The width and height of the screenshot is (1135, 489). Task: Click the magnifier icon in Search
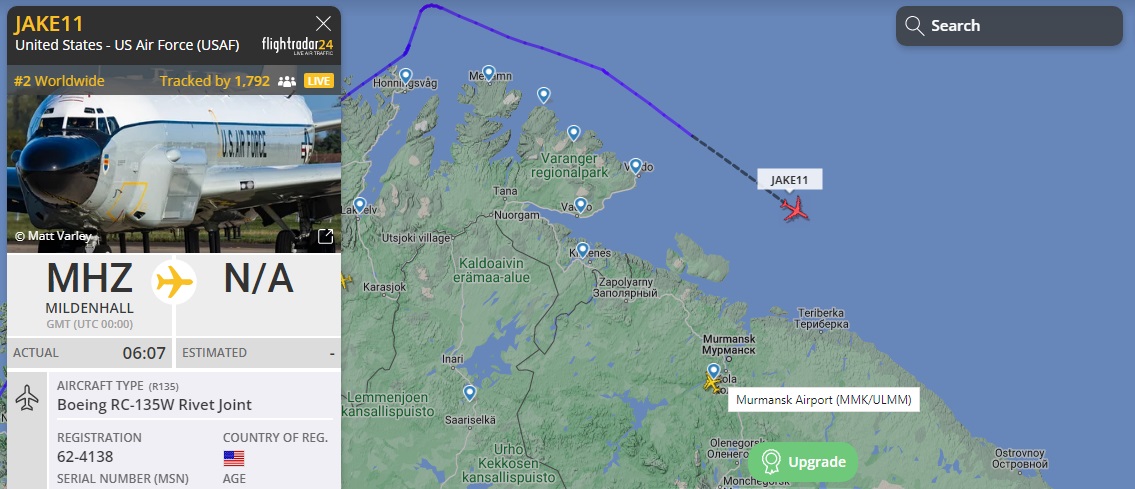coord(914,26)
